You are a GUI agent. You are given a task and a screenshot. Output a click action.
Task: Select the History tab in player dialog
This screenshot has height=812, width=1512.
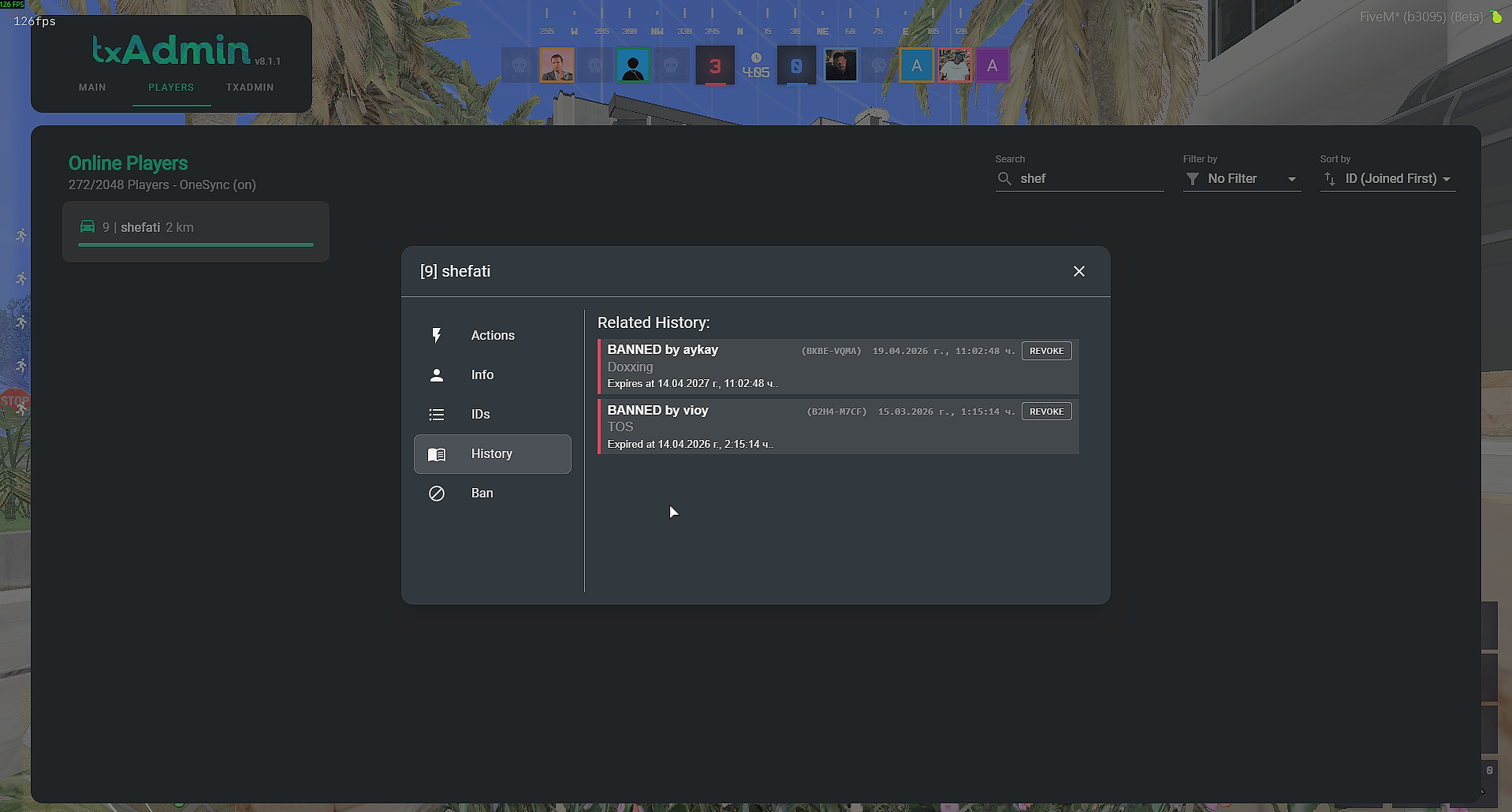492,454
